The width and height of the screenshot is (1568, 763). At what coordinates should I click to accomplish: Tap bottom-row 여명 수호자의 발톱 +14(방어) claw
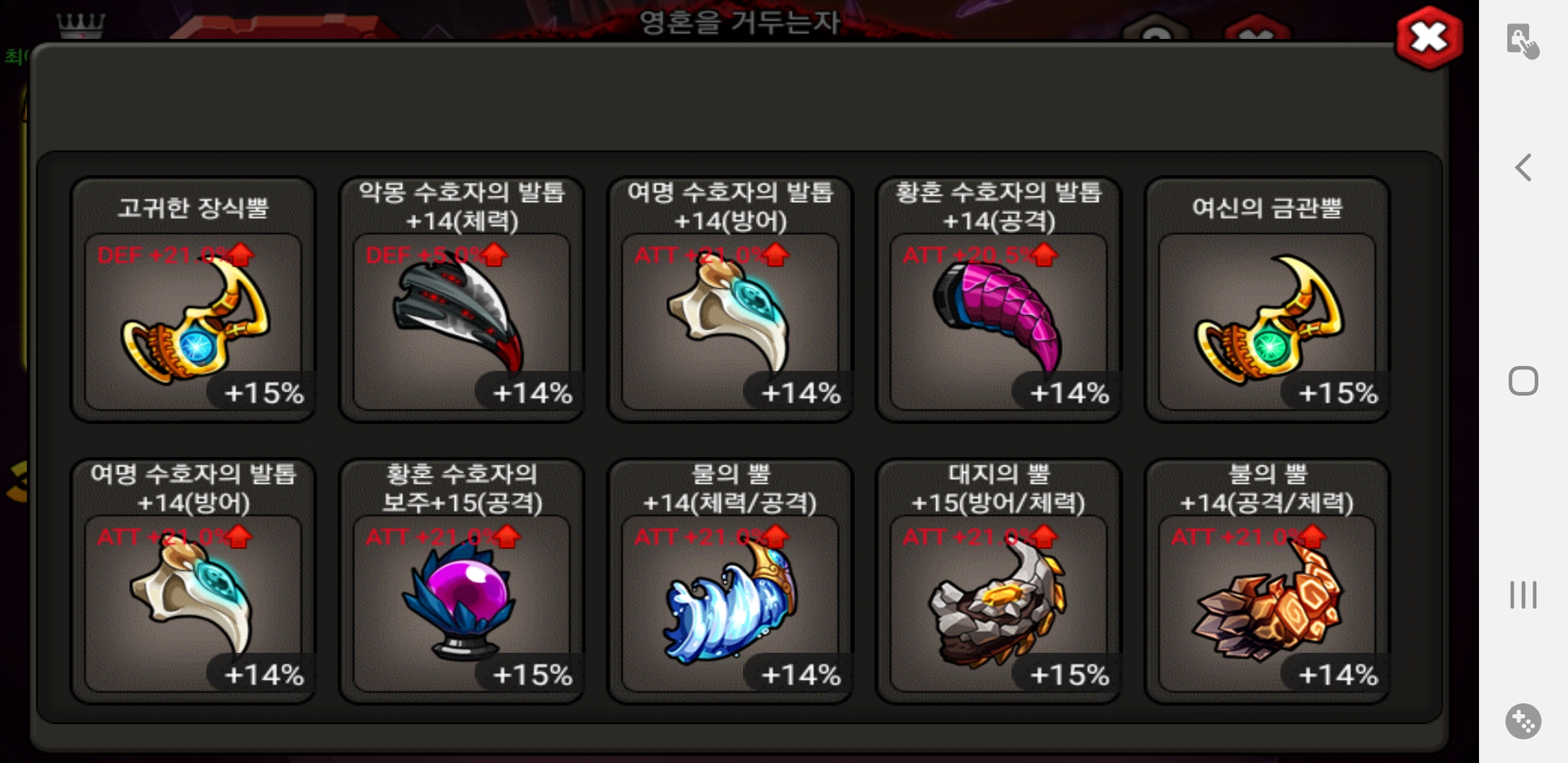coord(193,581)
